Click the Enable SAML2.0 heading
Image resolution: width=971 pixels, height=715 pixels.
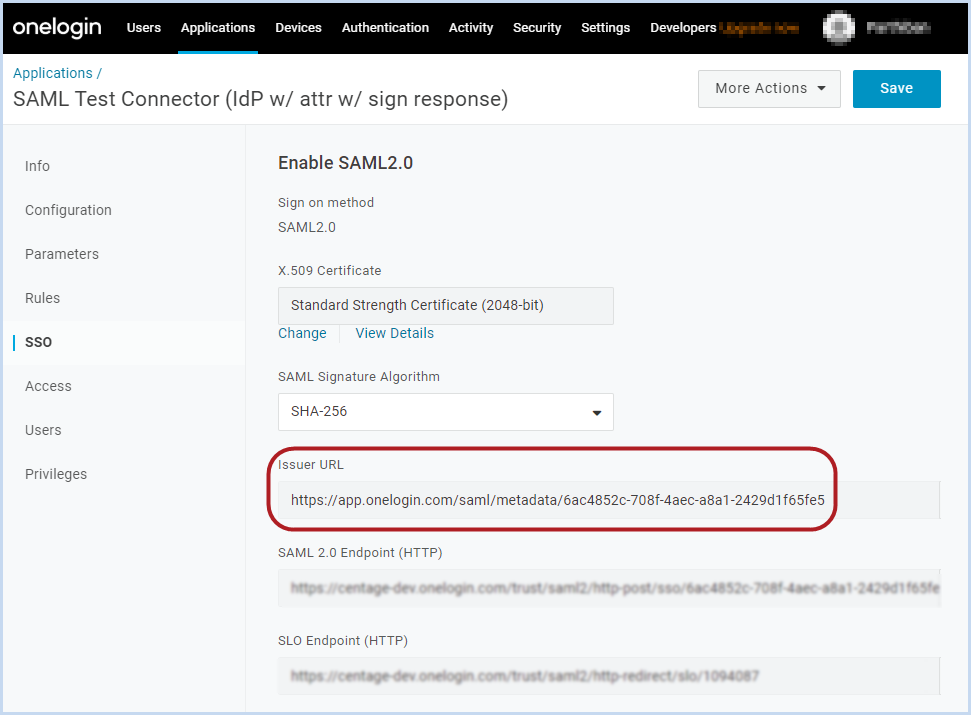(345, 163)
